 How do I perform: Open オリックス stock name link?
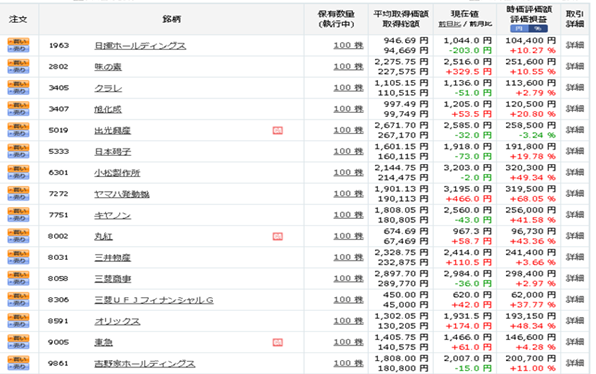(117, 322)
